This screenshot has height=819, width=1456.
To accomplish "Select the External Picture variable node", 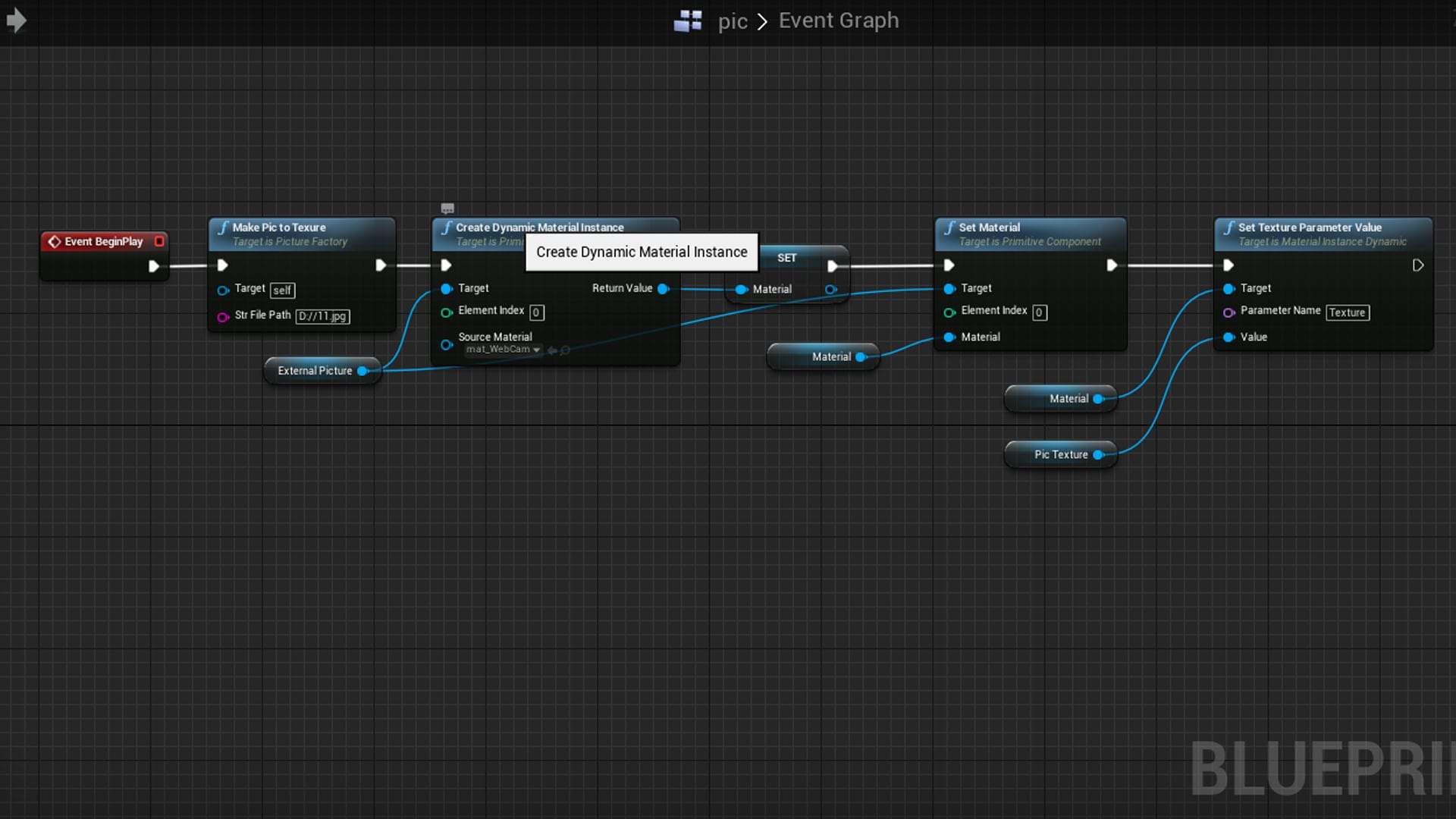I will tap(314, 371).
